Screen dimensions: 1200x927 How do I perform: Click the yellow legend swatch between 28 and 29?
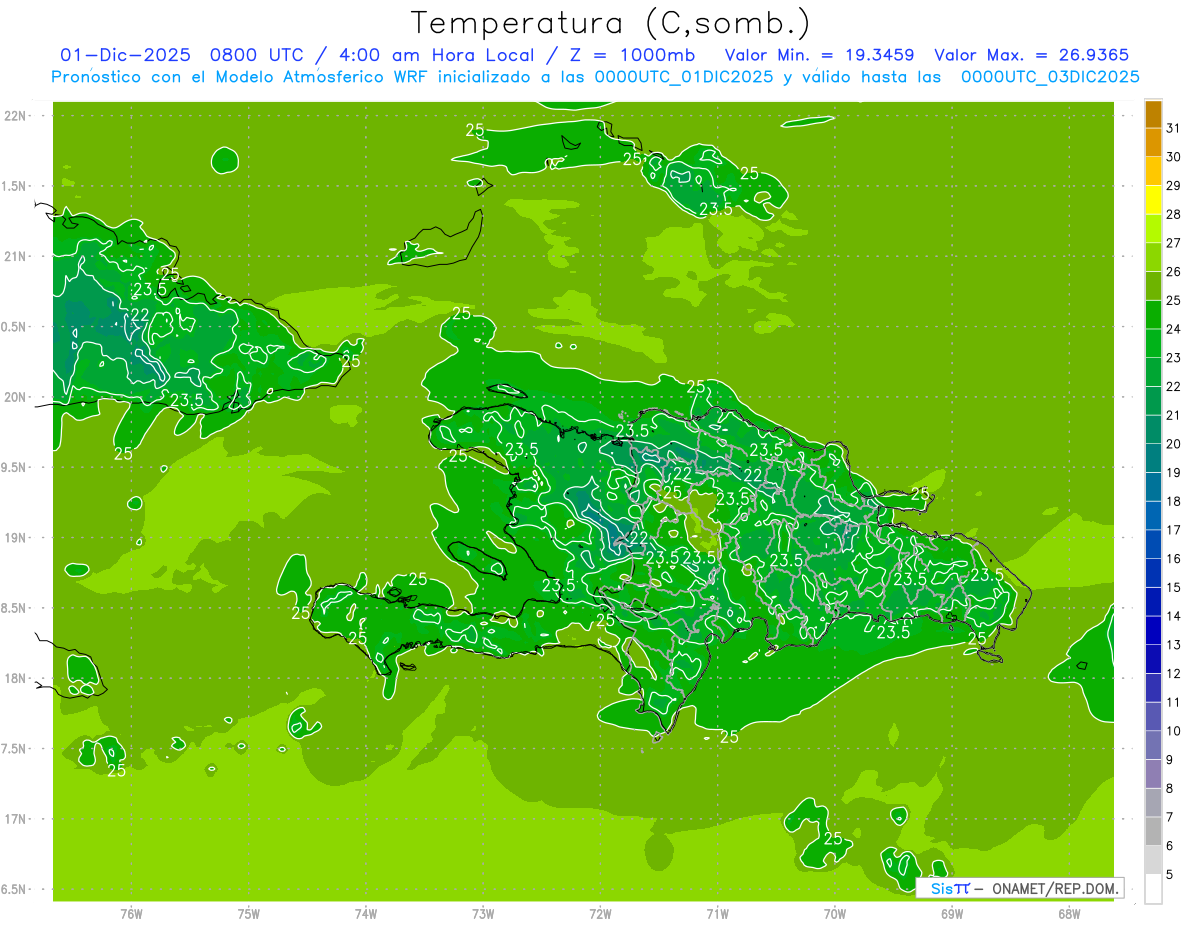[x=1153, y=200]
